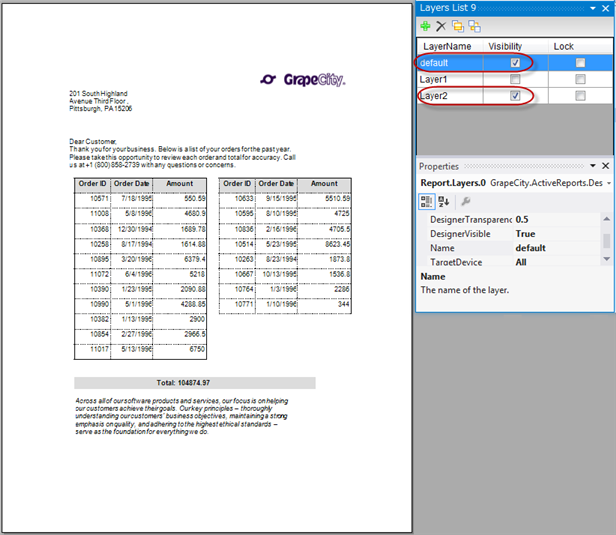Image resolution: width=616 pixels, height=535 pixels.
Task: Edit Name property value default
Action: [x=557, y=248]
